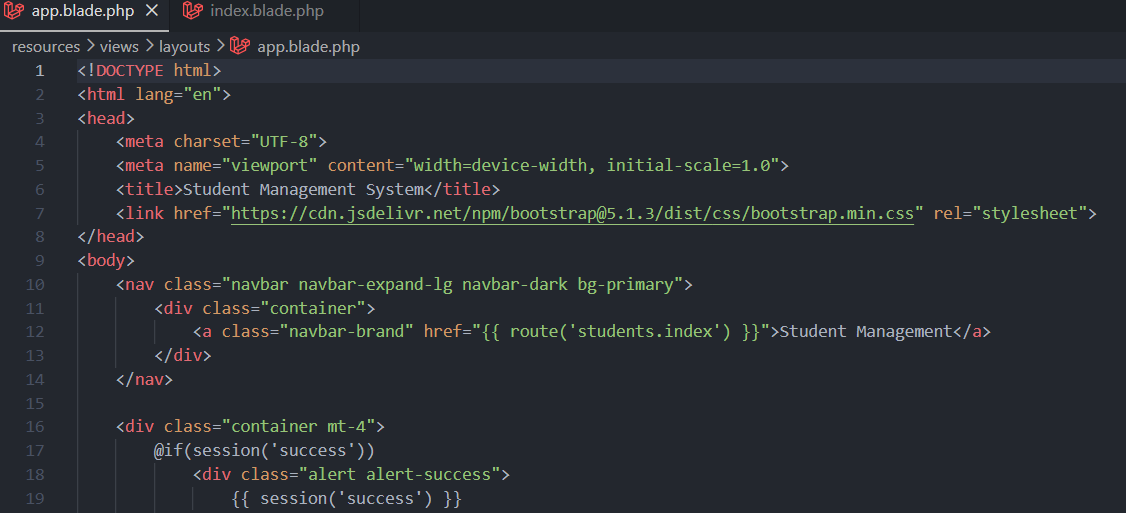Click the {{ session('success') }} echo statement
This screenshot has width=1126, height=513.
click(x=347, y=498)
